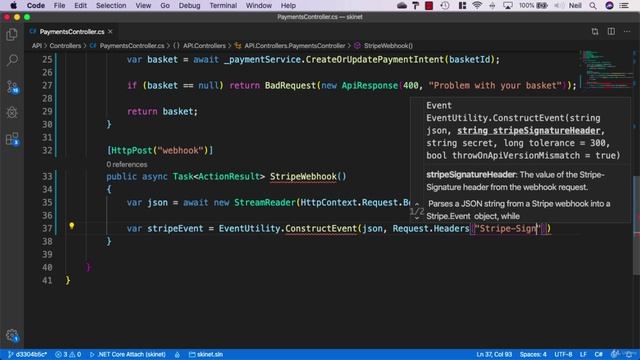Click the 0 references code lens
Viewport: 640px width, 360px height.
point(127,164)
